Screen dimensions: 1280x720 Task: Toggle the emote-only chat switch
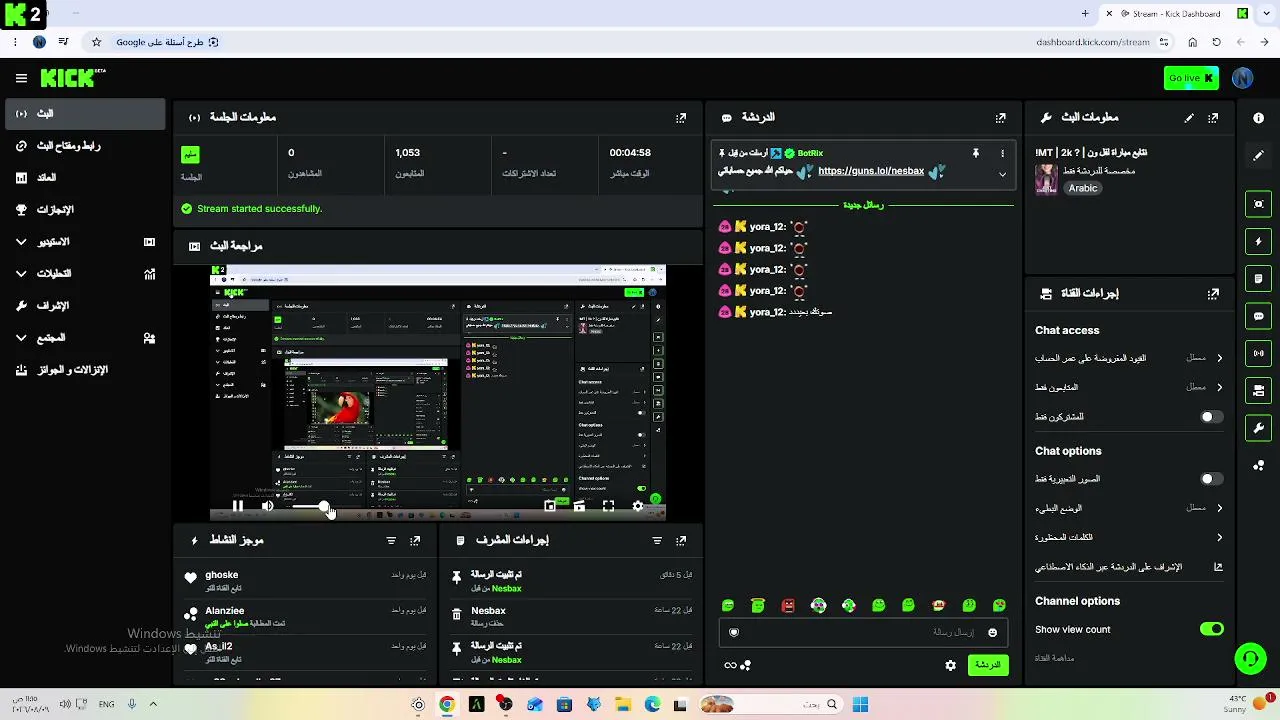pyautogui.click(x=1211, y=479)
